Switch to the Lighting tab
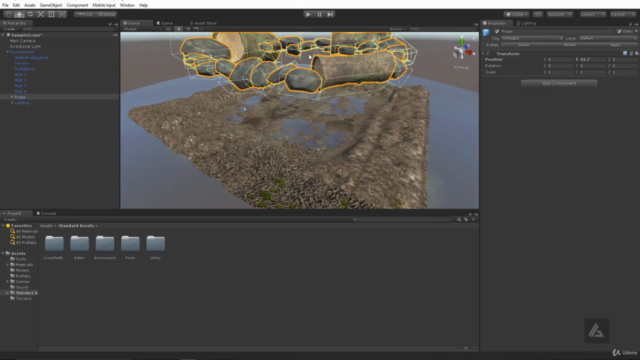 click(x=526, y=23)
